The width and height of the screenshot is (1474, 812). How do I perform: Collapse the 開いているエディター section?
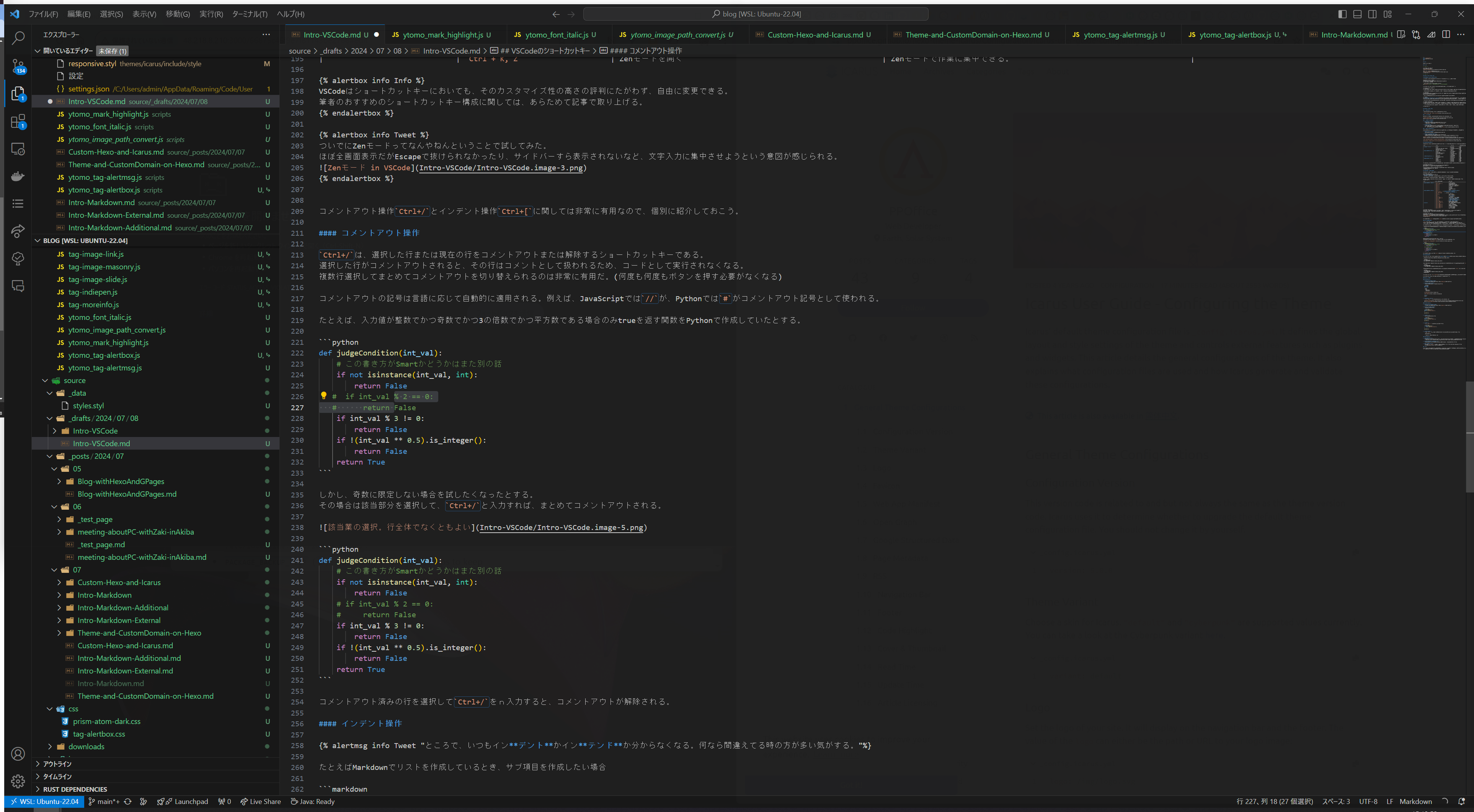click(38, 51)
